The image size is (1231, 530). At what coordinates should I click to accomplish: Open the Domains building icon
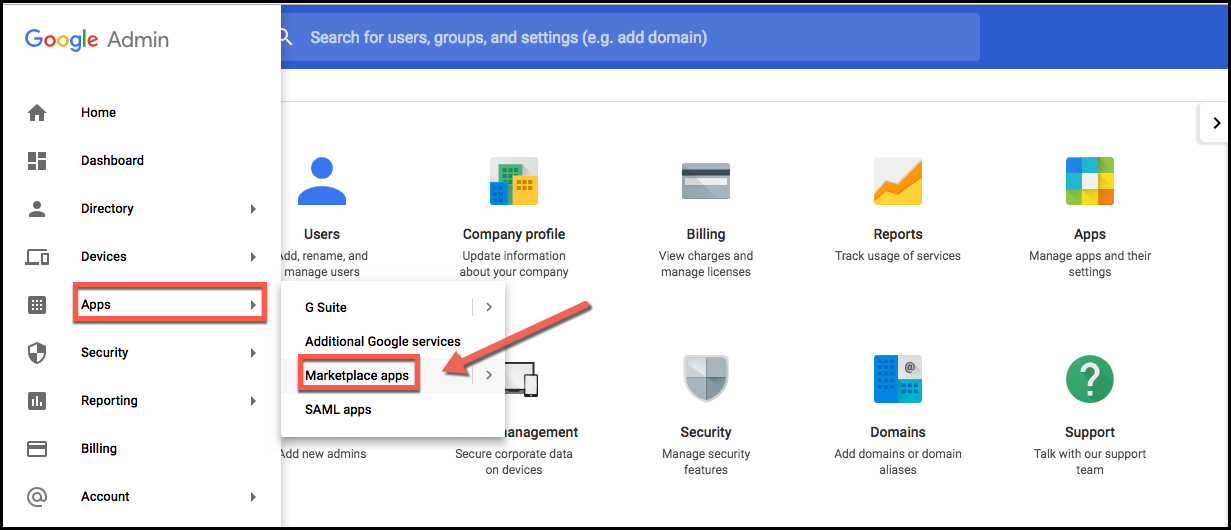[x=898, y=378]
